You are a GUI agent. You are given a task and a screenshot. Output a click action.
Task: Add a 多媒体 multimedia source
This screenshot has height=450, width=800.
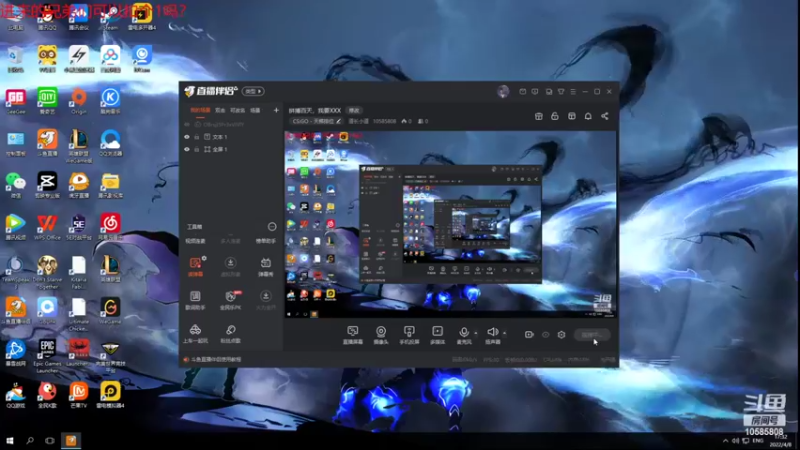437,335
